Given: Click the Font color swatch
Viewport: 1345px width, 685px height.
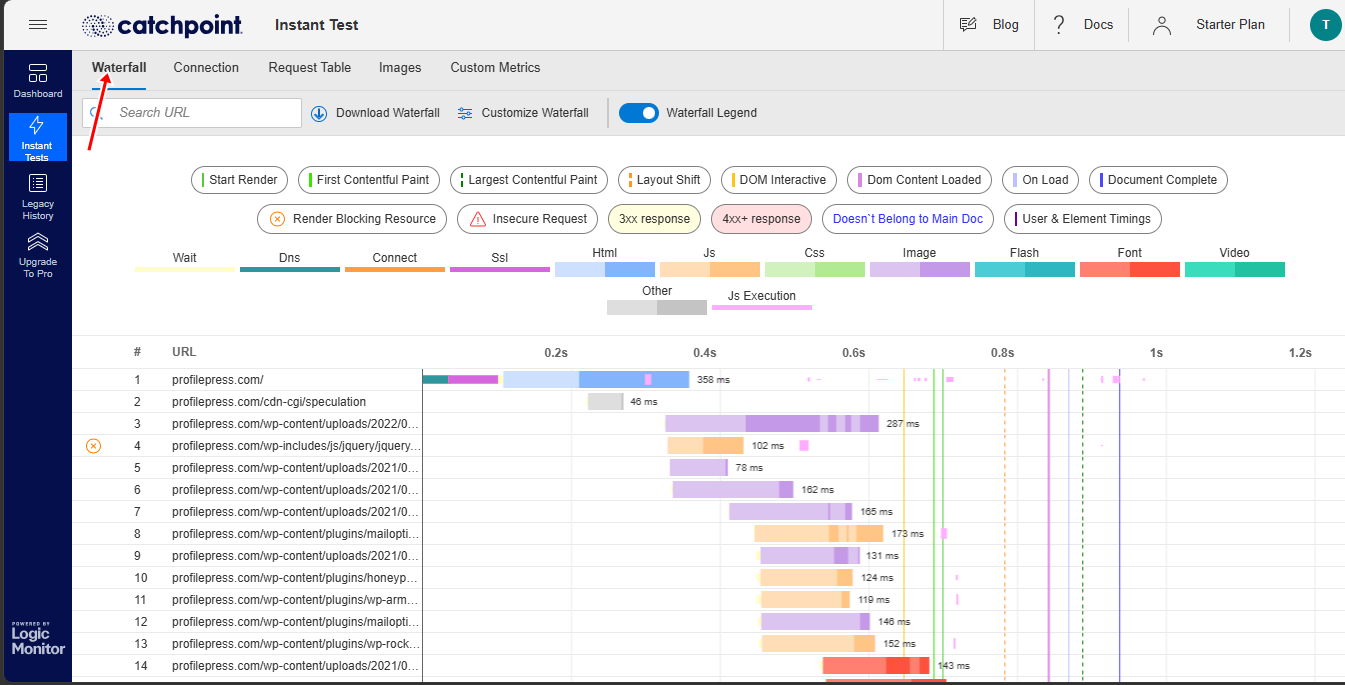Looking at the screenshot, I should (x=1130, y=270).
